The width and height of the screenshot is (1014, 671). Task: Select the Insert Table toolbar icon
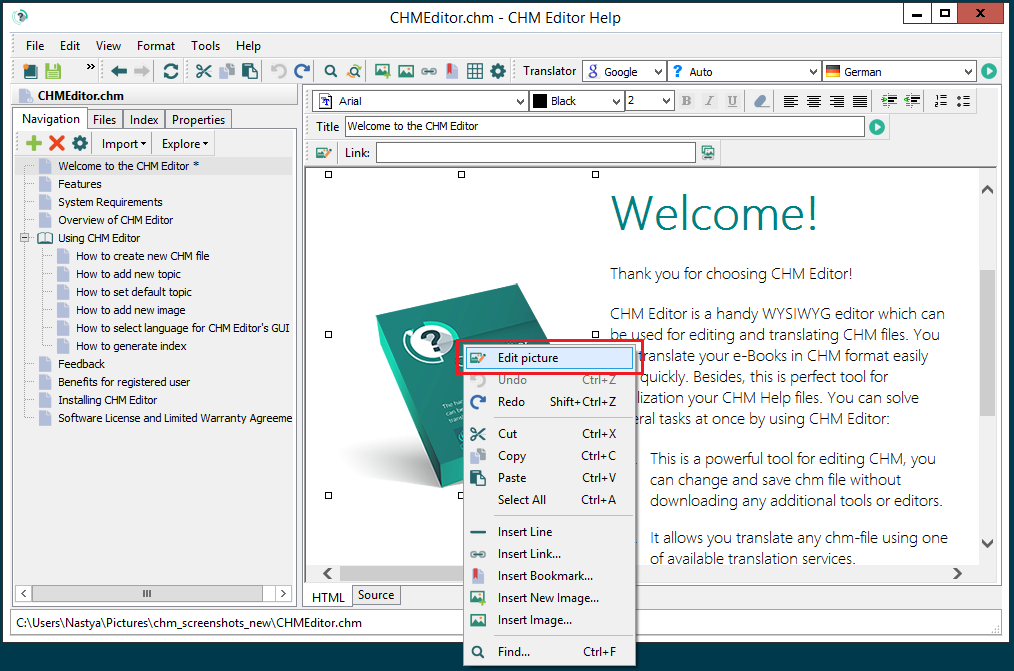click(x=474, y=71)
